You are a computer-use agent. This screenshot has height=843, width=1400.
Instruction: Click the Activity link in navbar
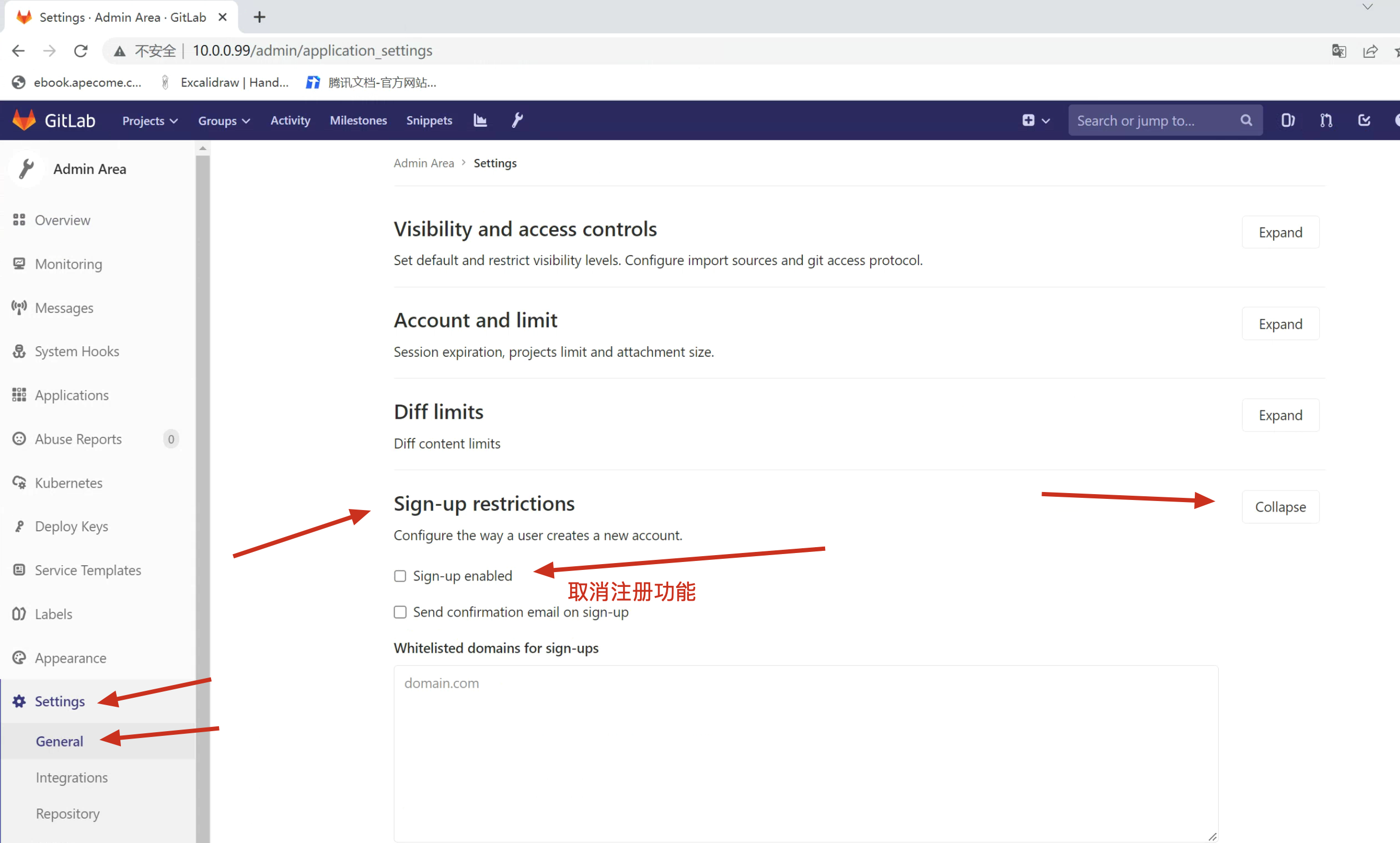pyautogui.click(x=290, y=120)
